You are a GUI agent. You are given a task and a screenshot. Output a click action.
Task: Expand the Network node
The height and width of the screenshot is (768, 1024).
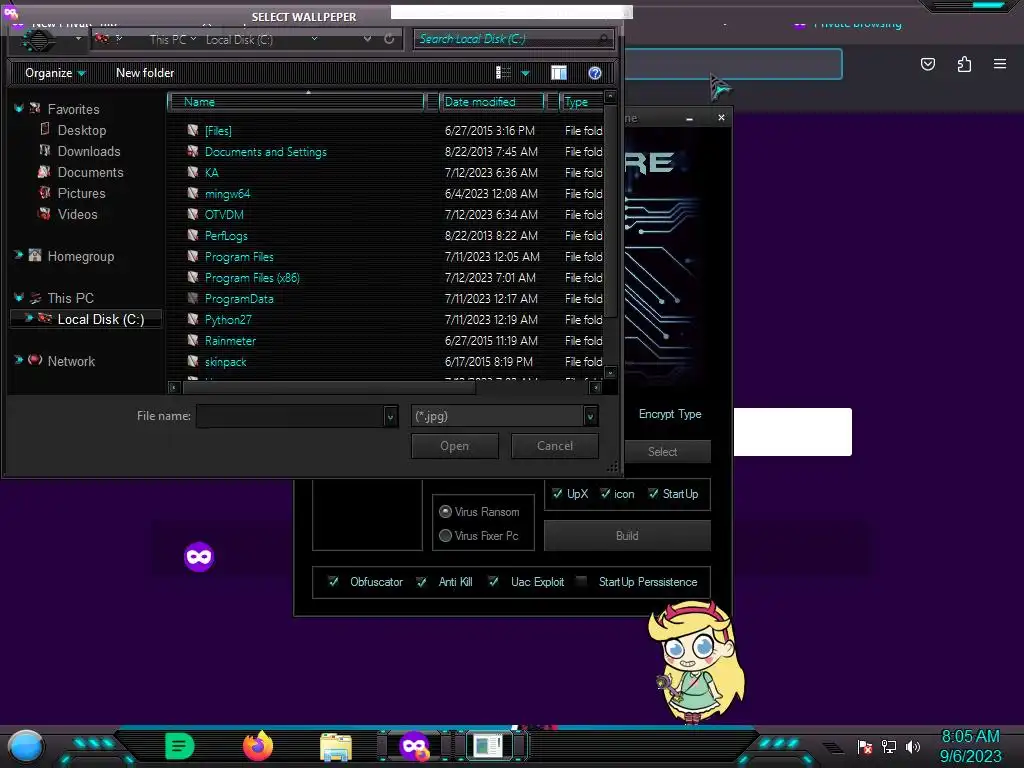(x=18, y=359)
